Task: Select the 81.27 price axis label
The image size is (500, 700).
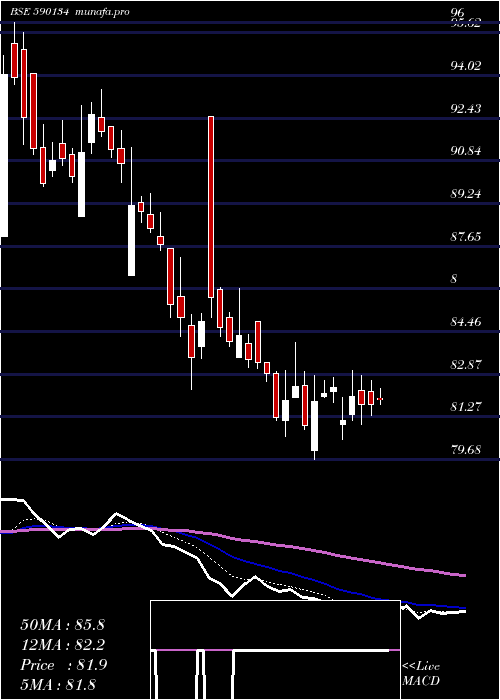Action: pyautogui.click(x=466, y=407)
